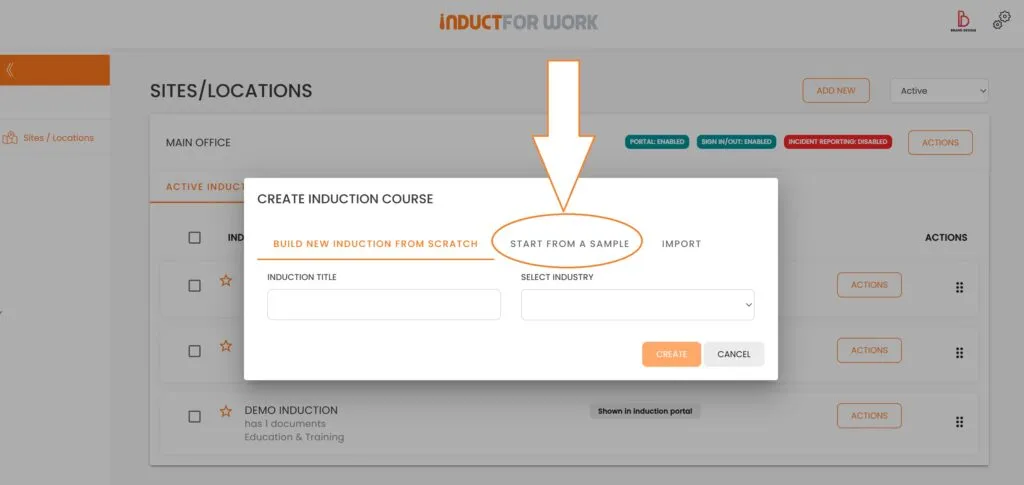Switch to Start From a Sample tab
Viewport: 1024px width, 485px height.
pyautogui.click(x=569, y=243)
